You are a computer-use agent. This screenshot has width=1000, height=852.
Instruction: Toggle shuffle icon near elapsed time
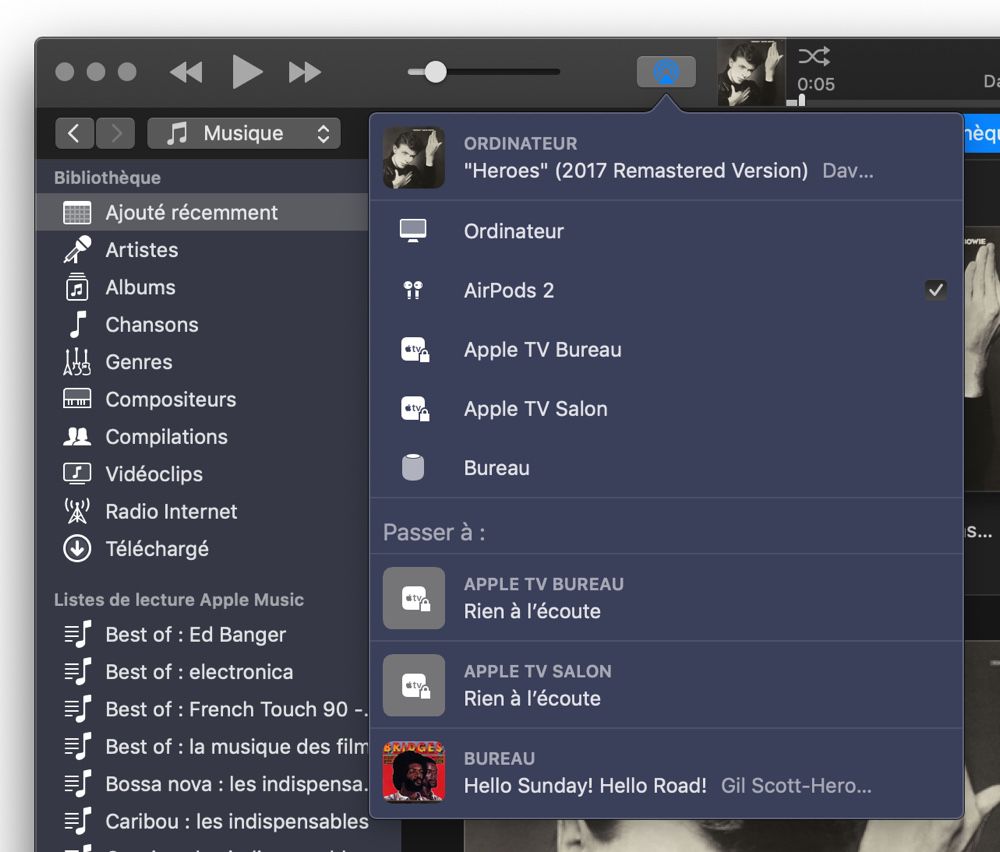tap(814, 56)
